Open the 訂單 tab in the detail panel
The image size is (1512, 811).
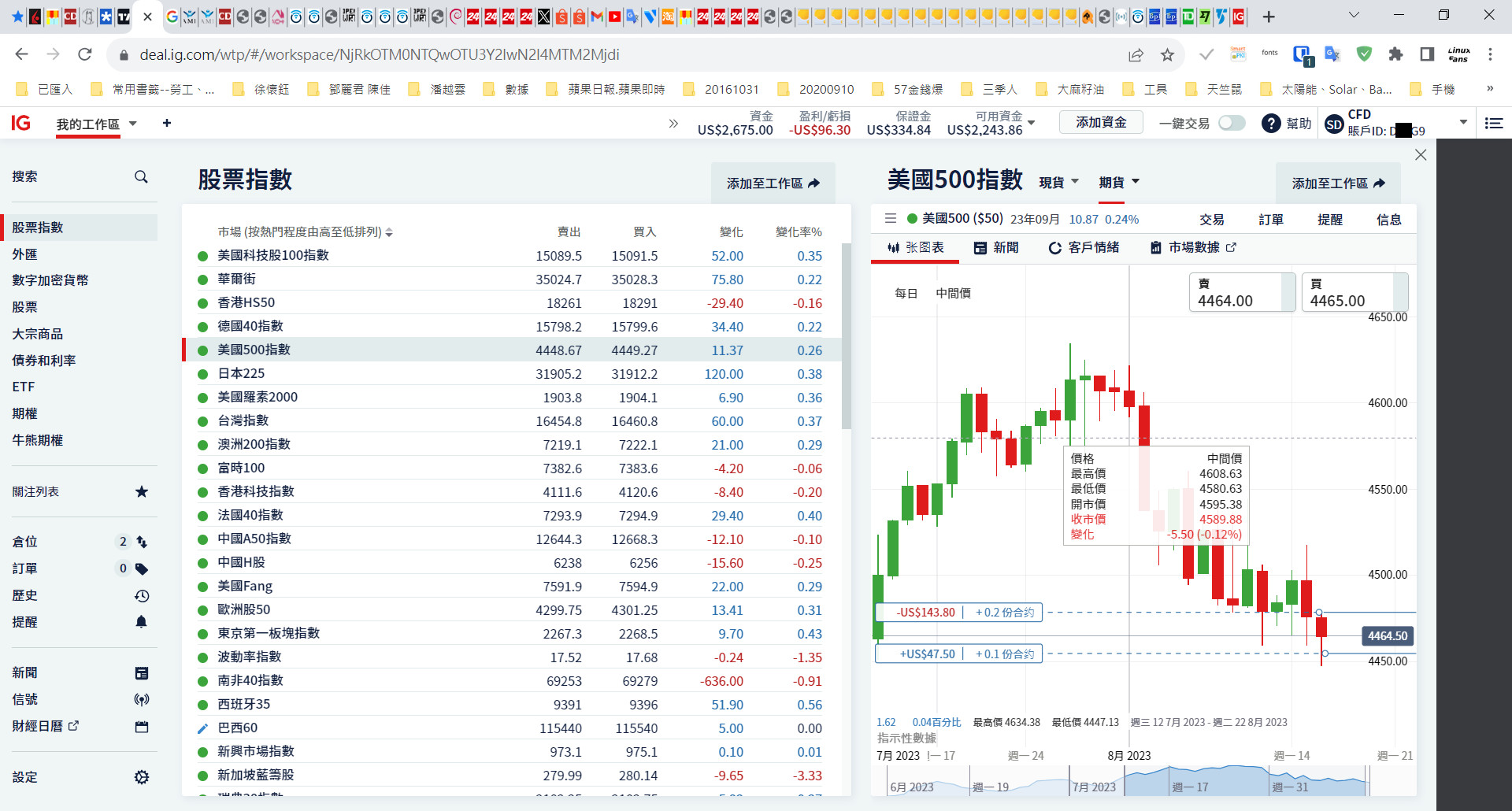1271,220
